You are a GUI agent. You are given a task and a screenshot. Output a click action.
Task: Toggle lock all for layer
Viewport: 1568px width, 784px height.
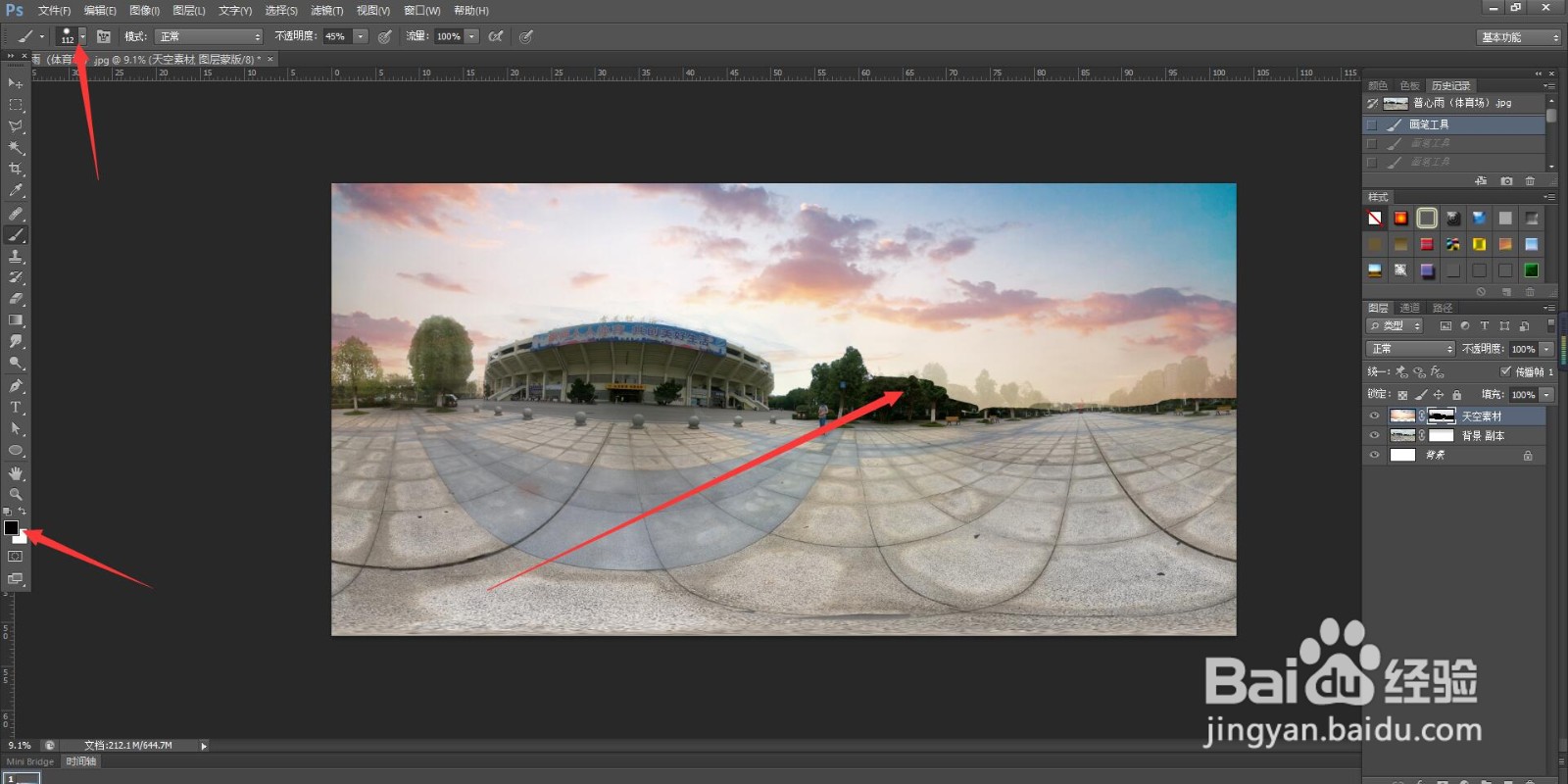tap(1456, 395)
